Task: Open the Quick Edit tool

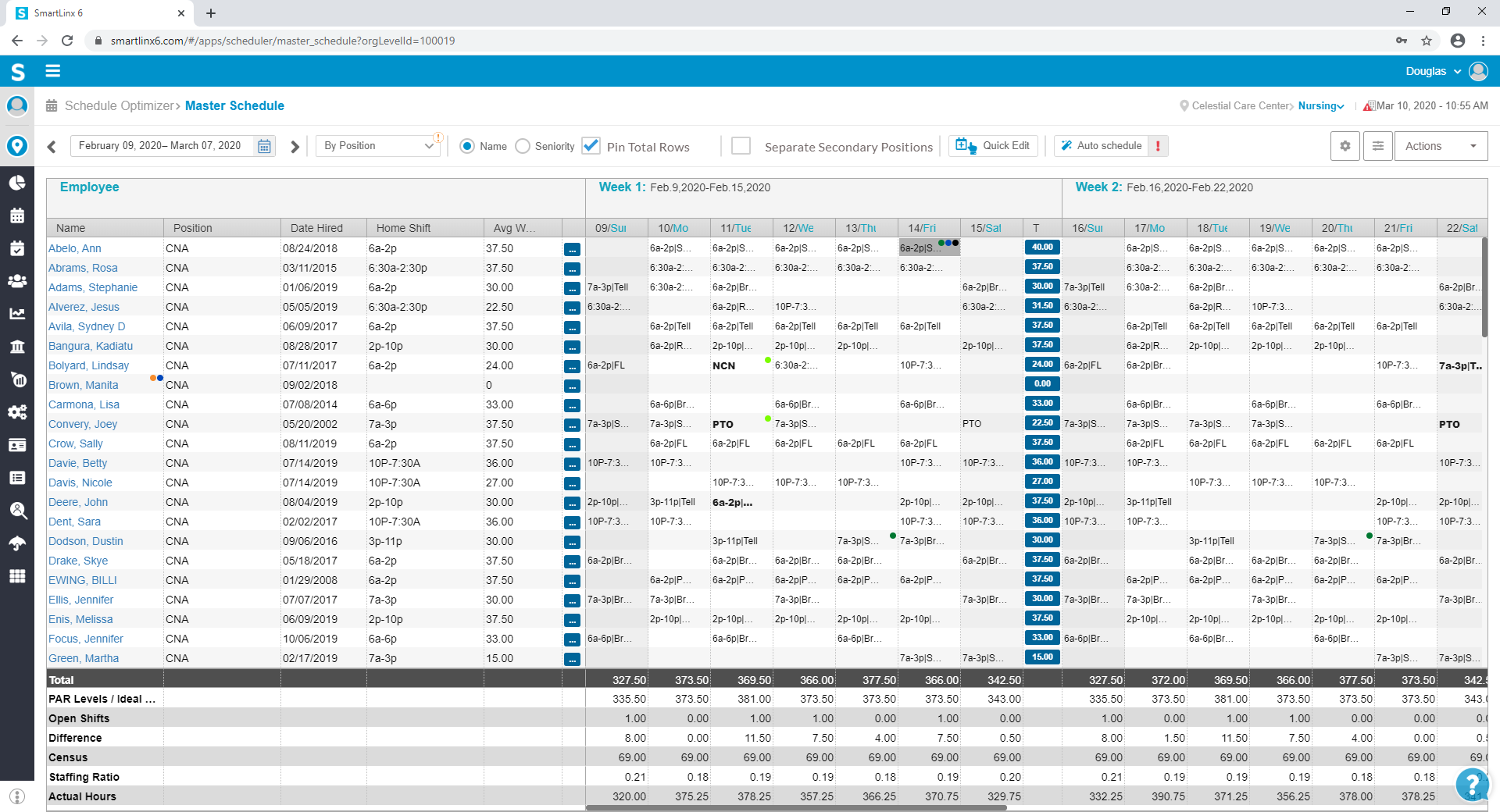Action: (x=993, y=145)
